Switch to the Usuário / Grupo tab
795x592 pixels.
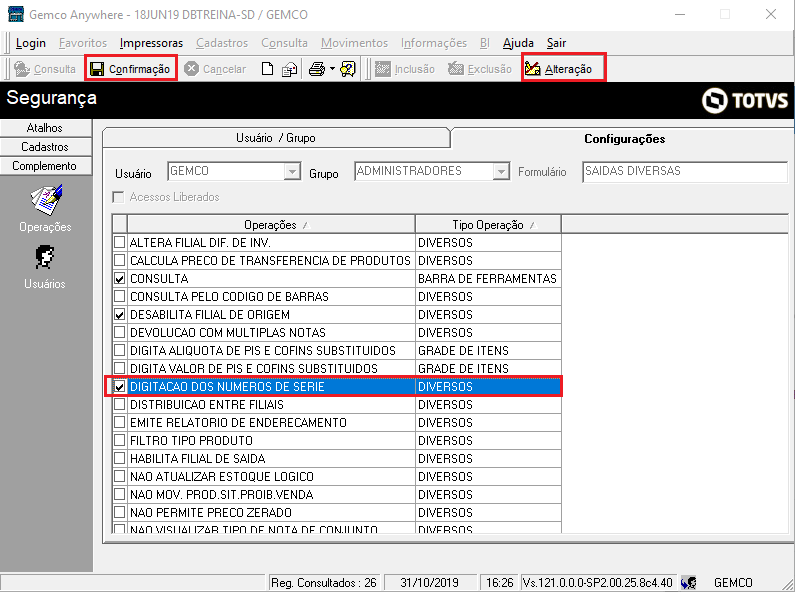pyautogui.click(x=276, y=138)
